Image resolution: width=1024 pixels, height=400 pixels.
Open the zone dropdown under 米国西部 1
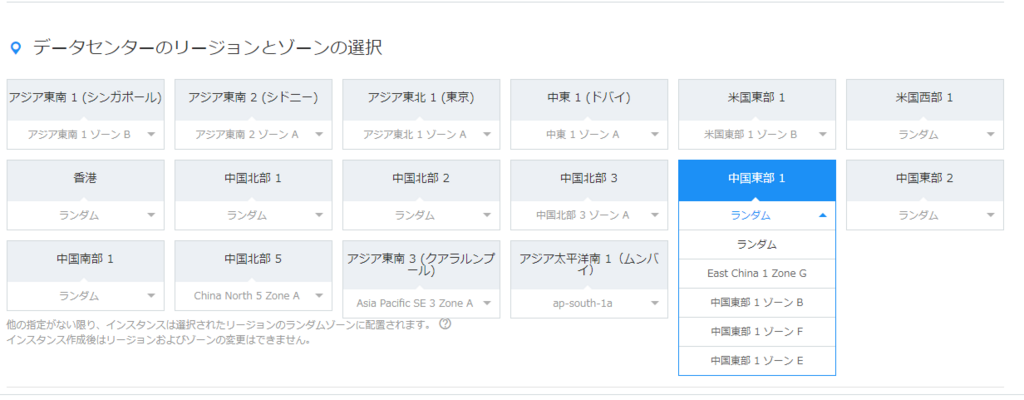[x=925, y=135]
